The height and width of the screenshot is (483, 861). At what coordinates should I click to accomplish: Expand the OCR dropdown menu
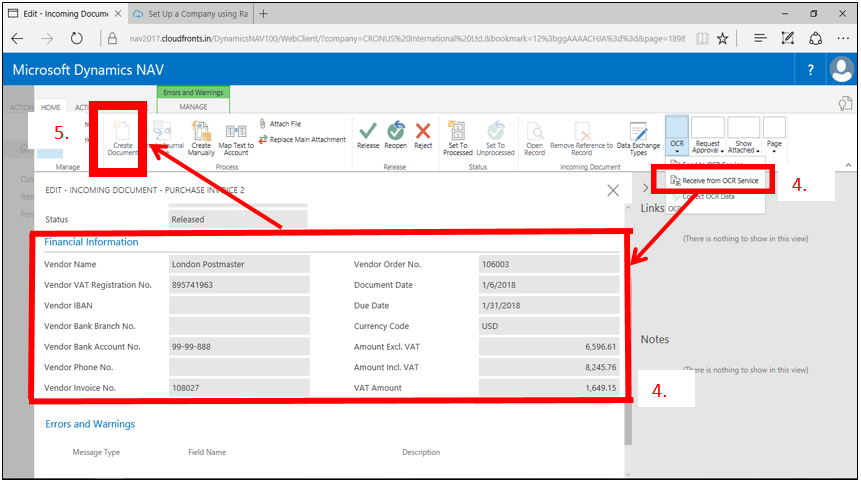tap(677, 136)
